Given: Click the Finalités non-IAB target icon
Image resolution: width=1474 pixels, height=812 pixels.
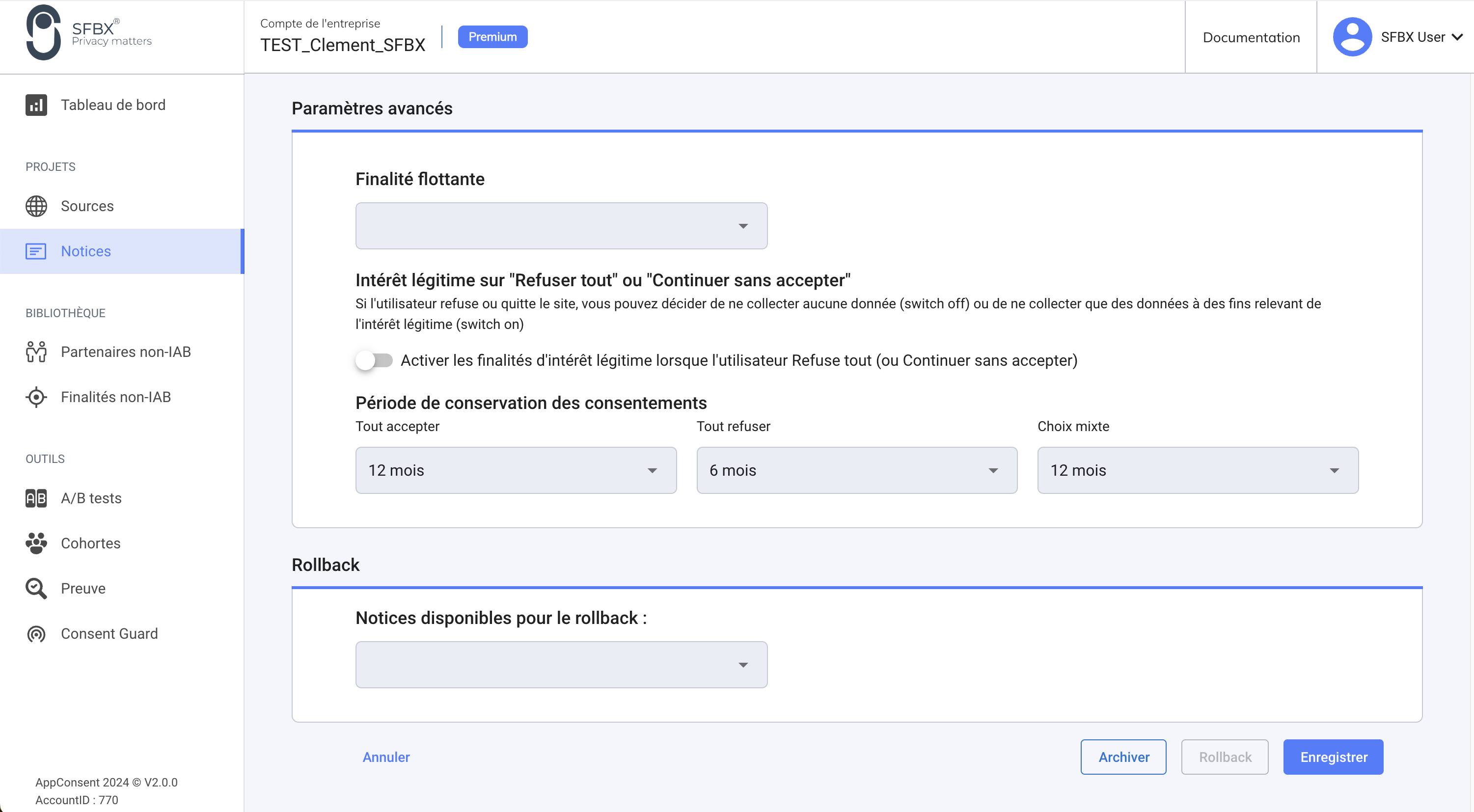Looking at the screenshot, I should click(x=36, y=397).
